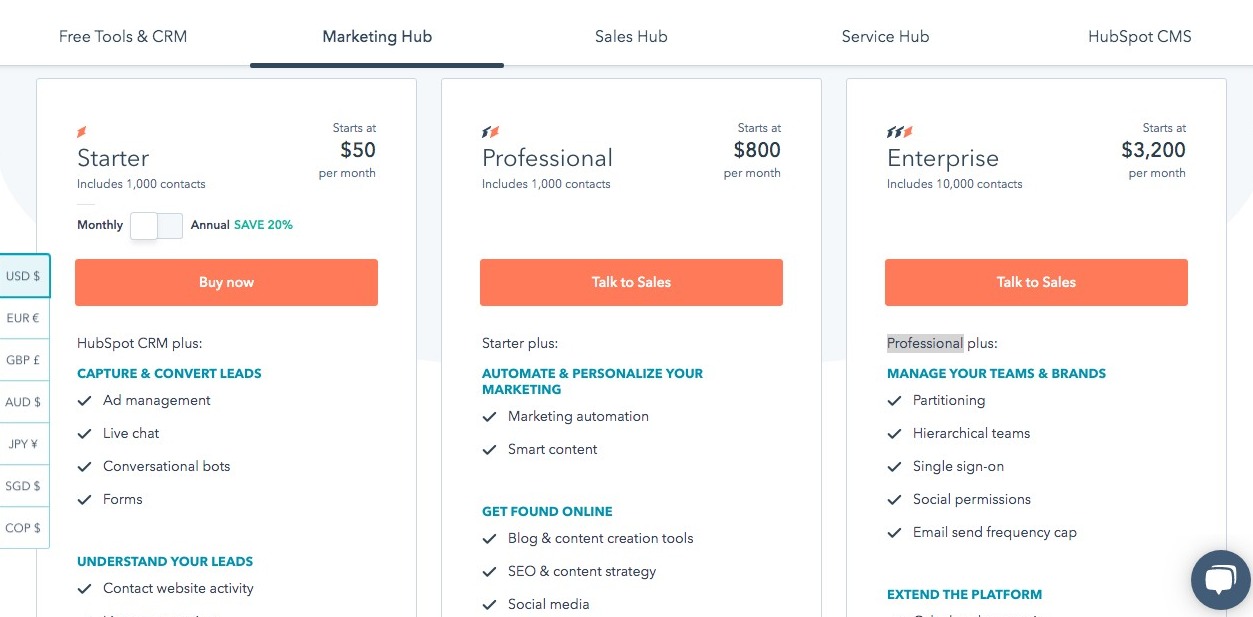1253x617 pixels.
Task: Choose JPY ¥ from currency list
Action: 24,444
